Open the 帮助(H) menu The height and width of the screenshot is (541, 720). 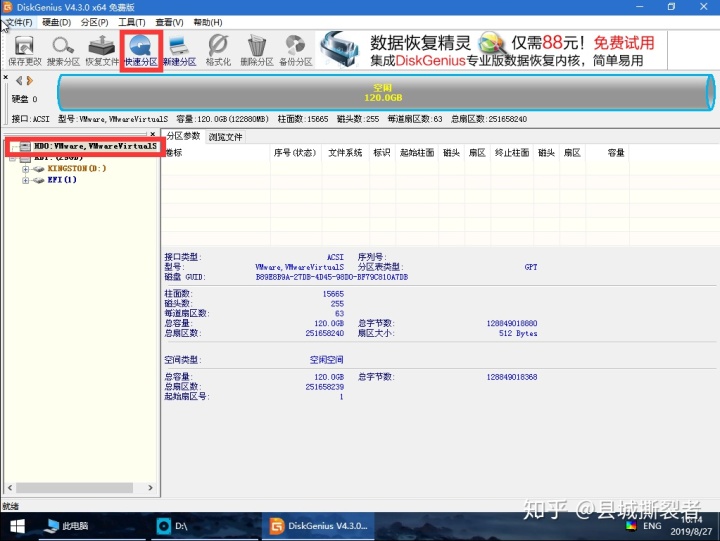(208, 23)
